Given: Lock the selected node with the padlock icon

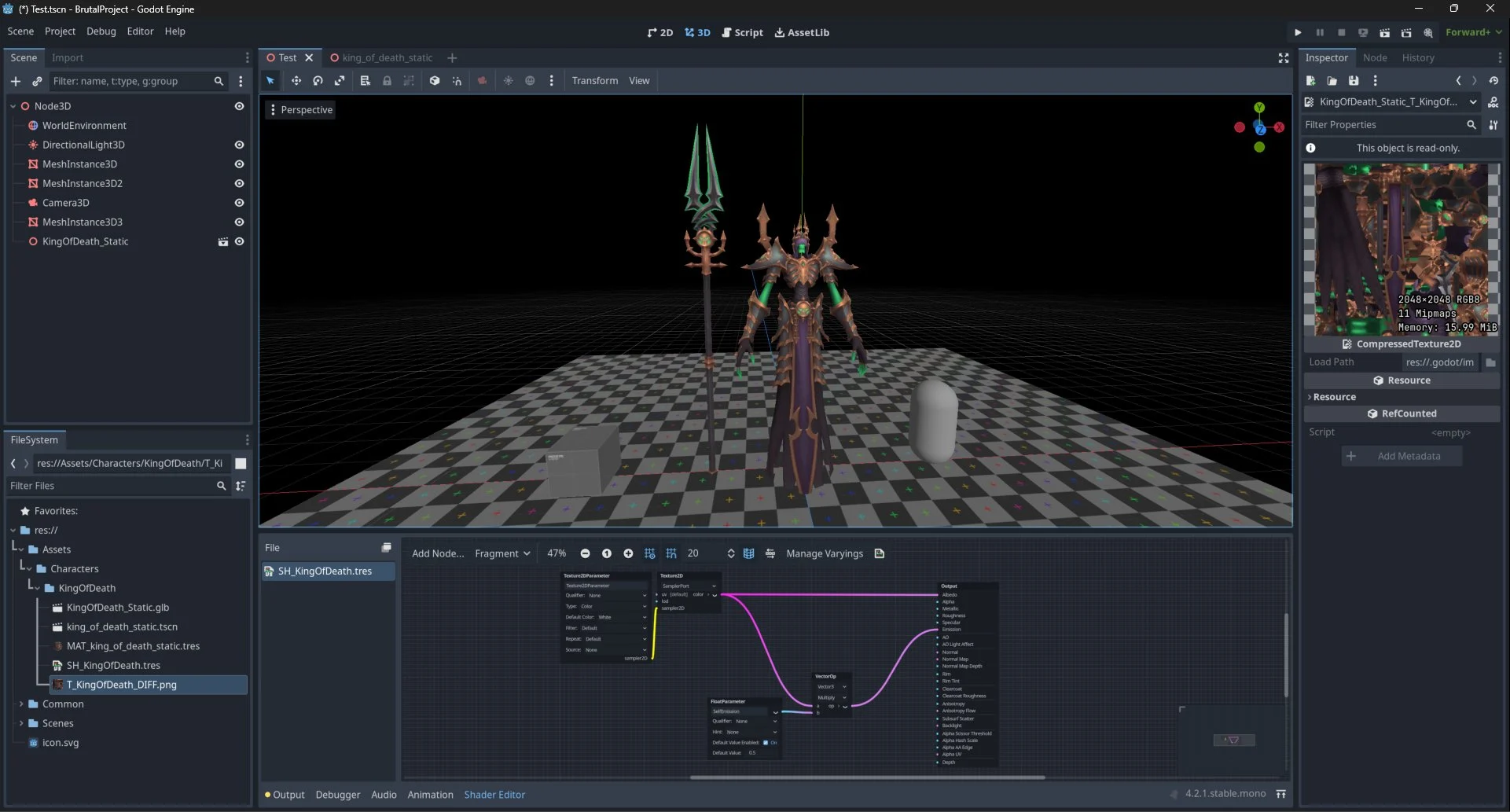Looking at the screenshot, I should click(x=387, y=81).
